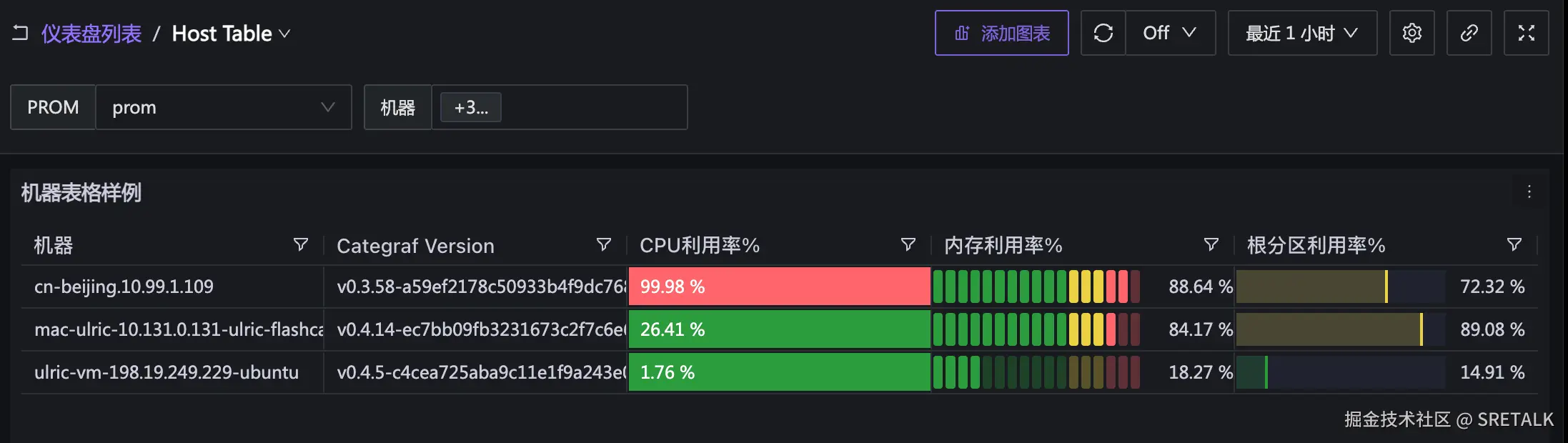This screenshot has height=443, width=1568.
Task: Open prom datasource dropdown
Action: [x=223, y=107]
